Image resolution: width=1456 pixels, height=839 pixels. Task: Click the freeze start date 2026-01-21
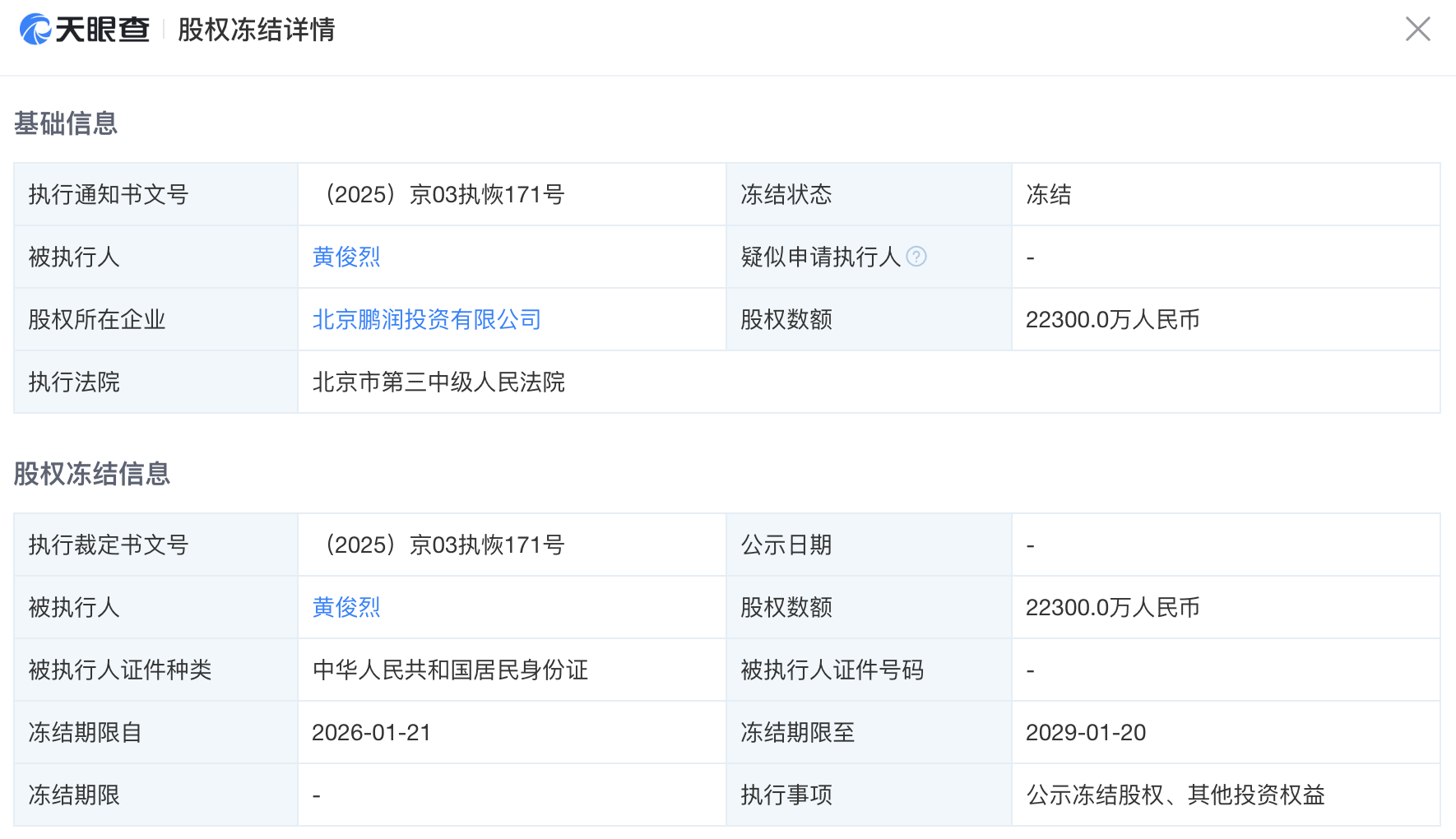371,732
